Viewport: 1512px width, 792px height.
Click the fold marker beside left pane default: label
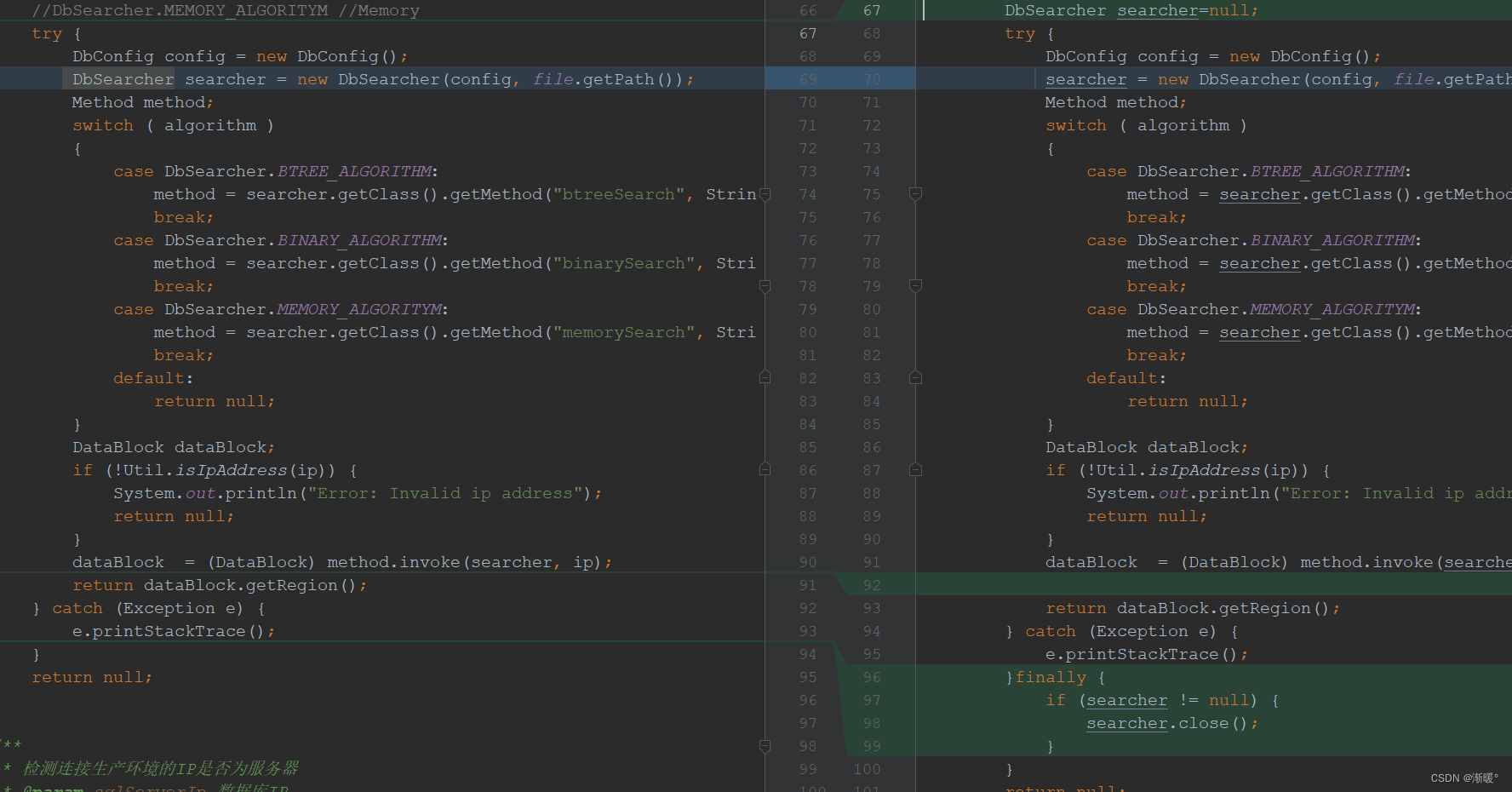pos(765,377)
